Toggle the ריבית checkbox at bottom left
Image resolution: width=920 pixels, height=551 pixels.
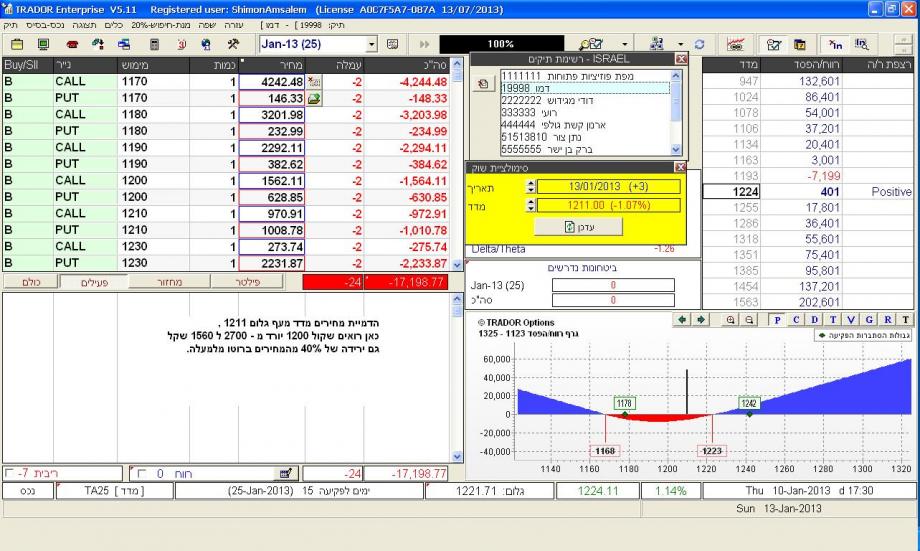[10, 472]
